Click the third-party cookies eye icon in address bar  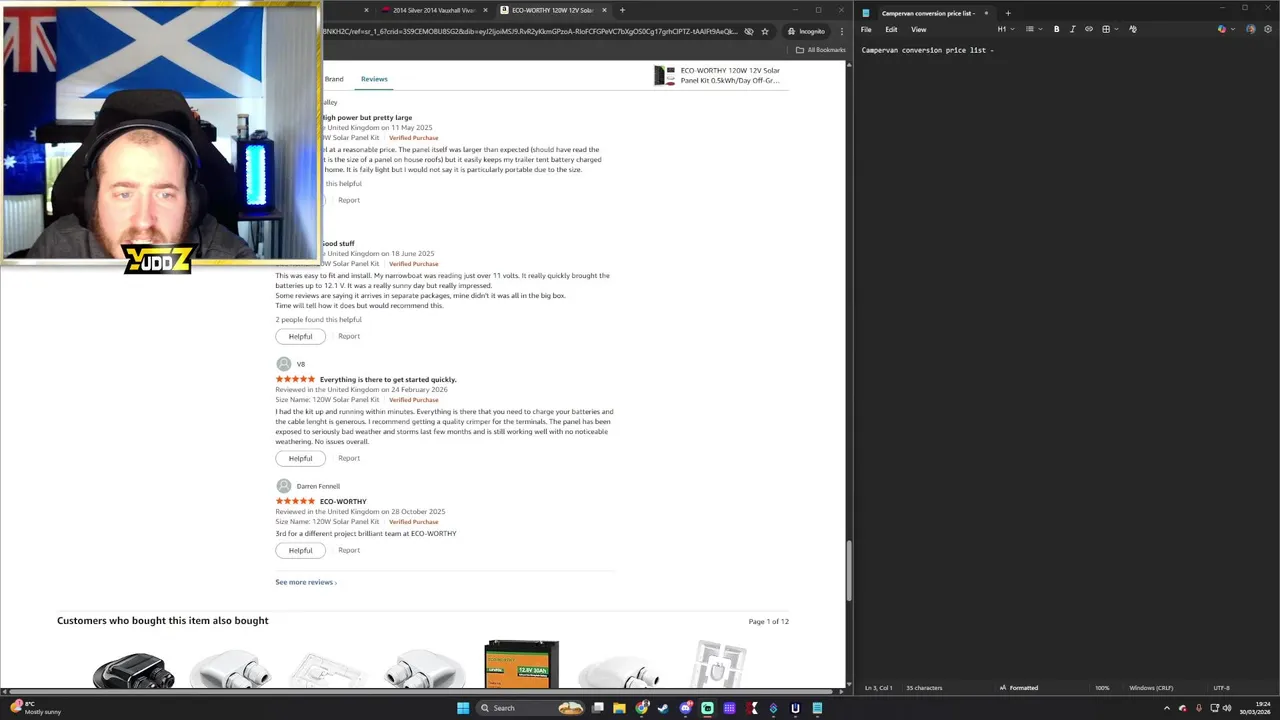click(748, 31)
